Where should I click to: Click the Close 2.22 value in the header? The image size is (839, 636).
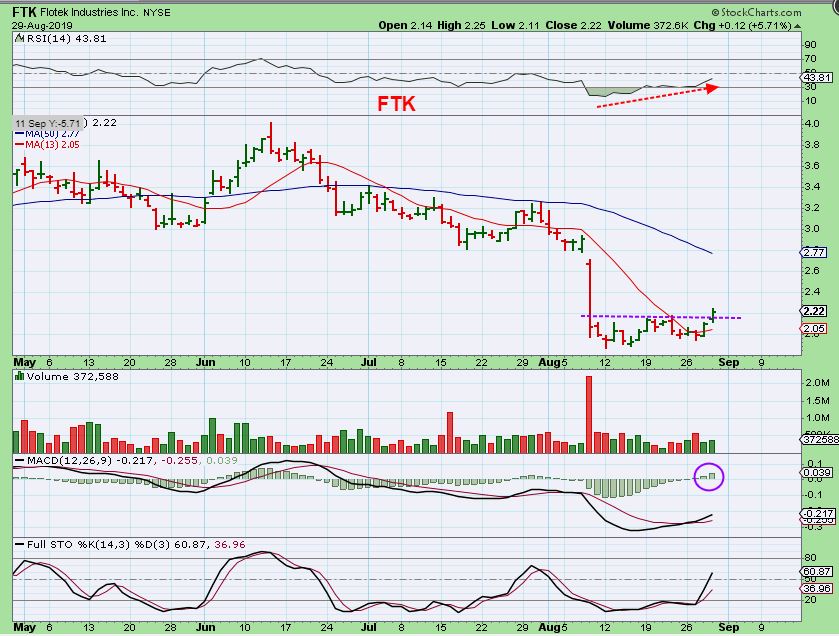point(574,25)
